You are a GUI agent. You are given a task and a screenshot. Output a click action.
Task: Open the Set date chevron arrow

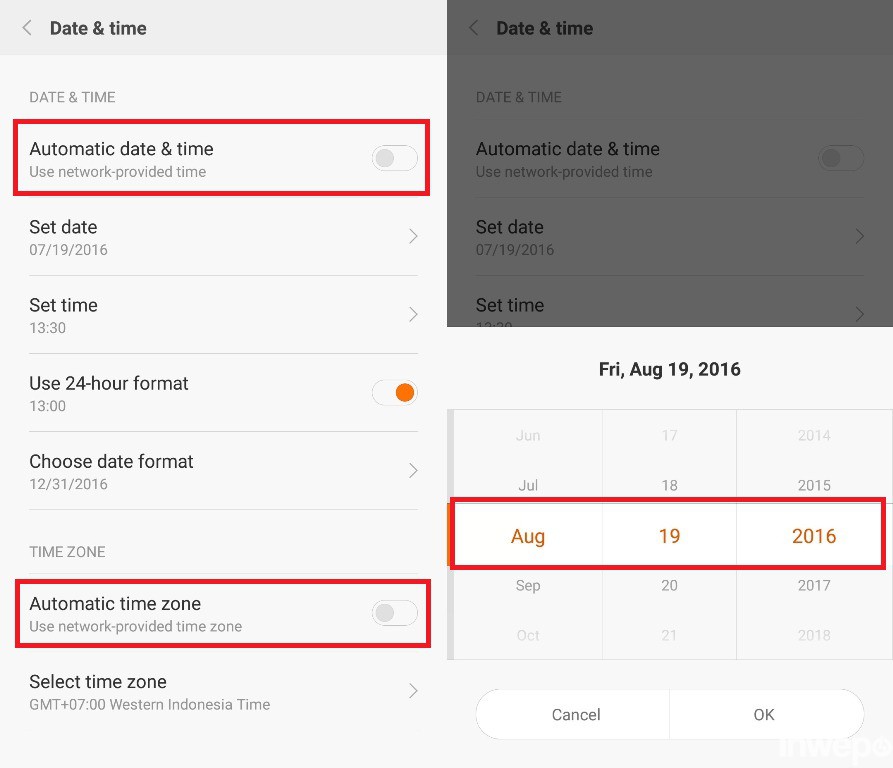(413, 236)
